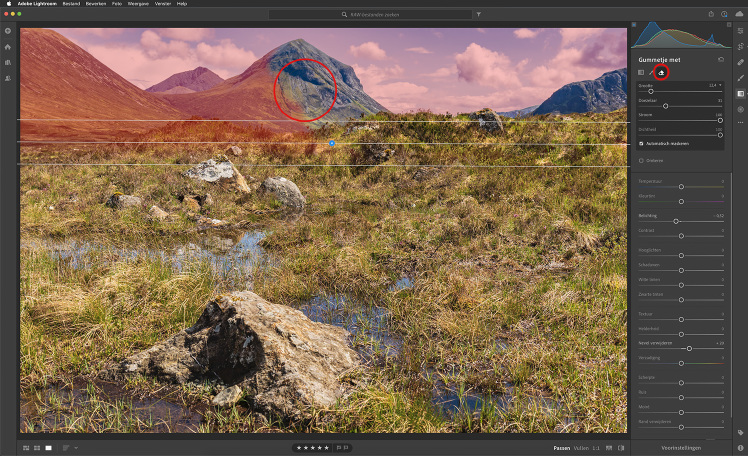Select the Linear Gradient tool

coord(740,94)
